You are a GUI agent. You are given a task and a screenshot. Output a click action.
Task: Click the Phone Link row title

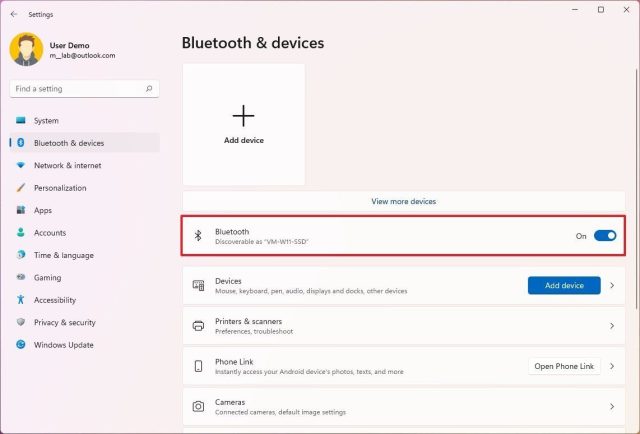click(x=234, y=362)
